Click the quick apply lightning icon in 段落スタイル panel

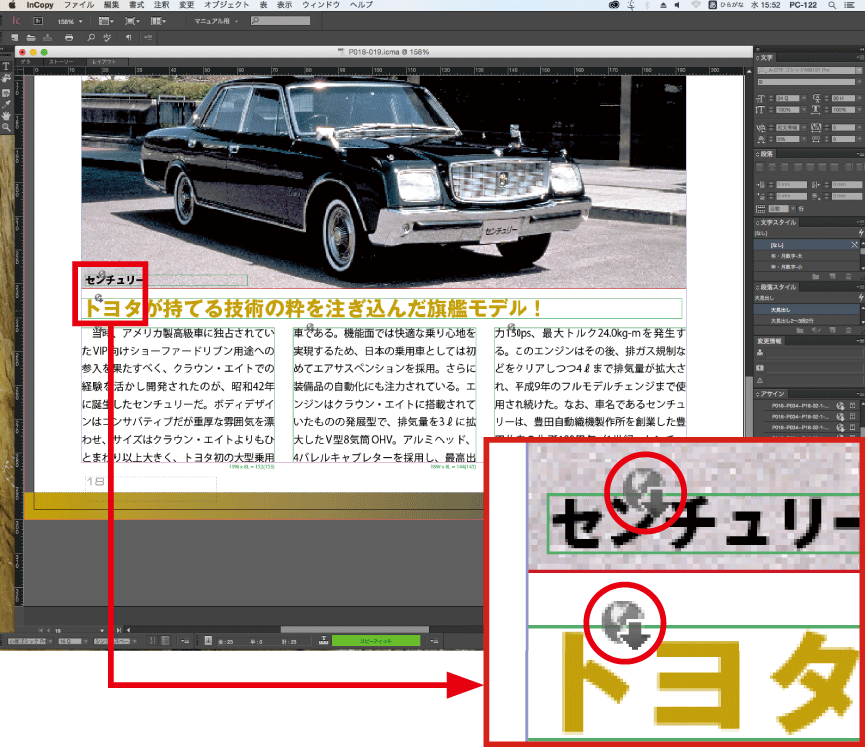coord(861,297)
